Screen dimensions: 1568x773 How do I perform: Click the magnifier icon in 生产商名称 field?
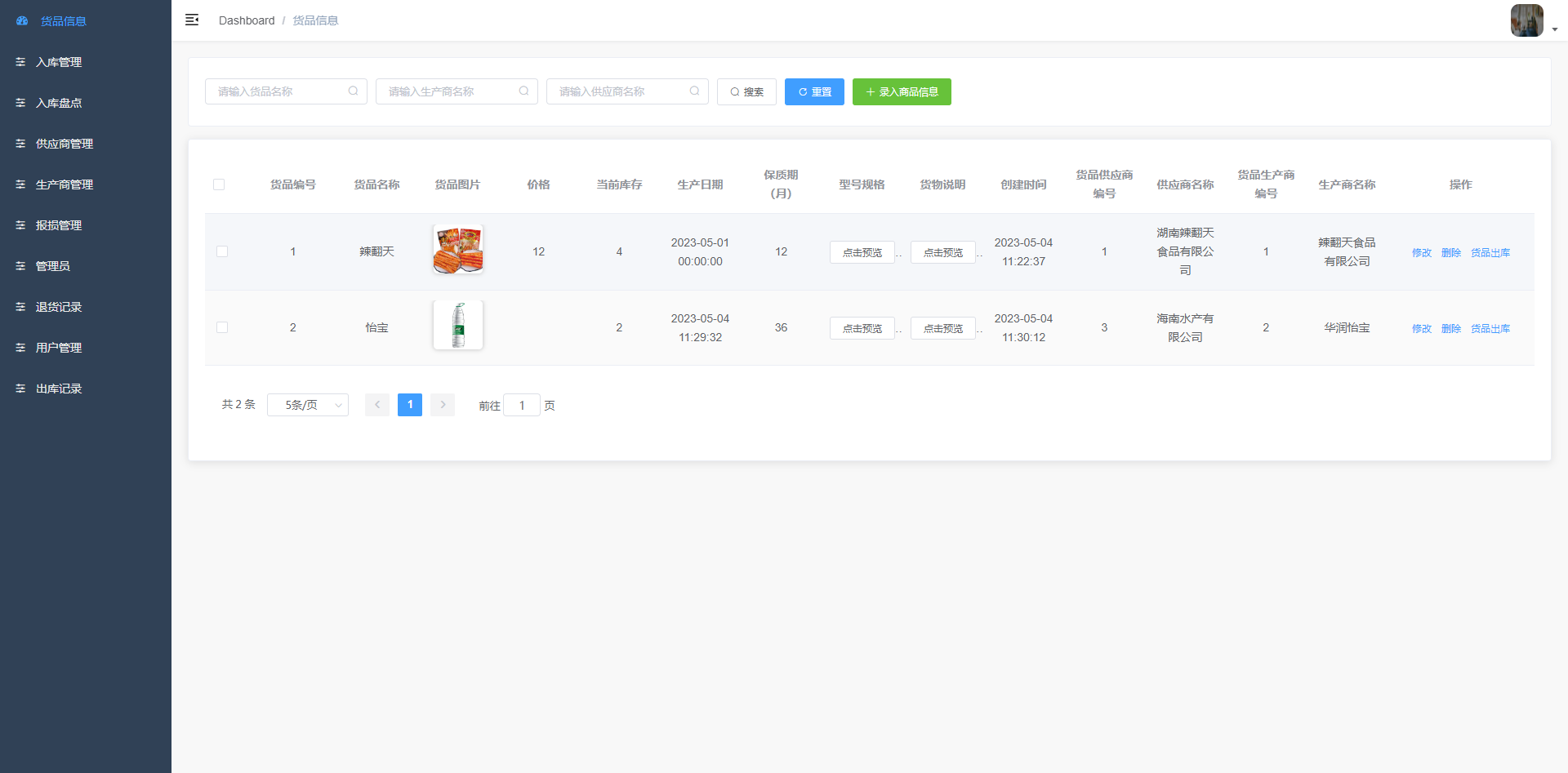pos(523,91)
